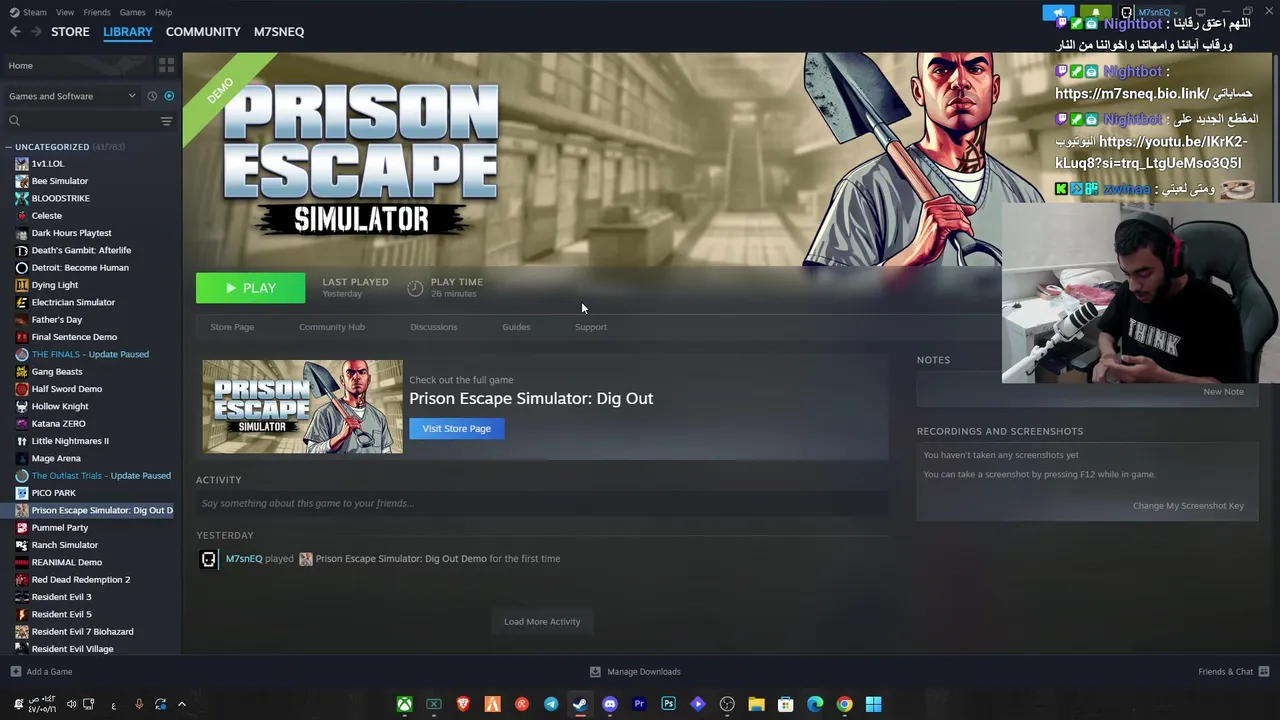Screen dimensions: 1280x720
Task: Click Add a Game plus icon
Action: [15, 672]
